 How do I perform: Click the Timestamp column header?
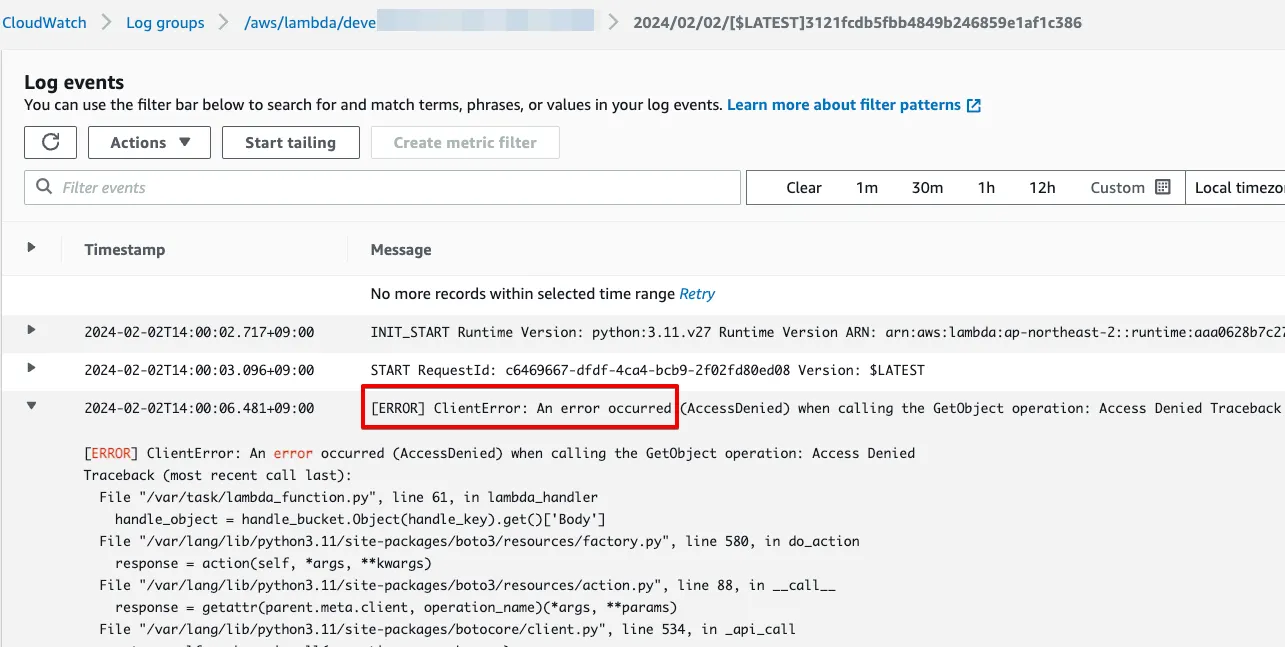[125, 250]
